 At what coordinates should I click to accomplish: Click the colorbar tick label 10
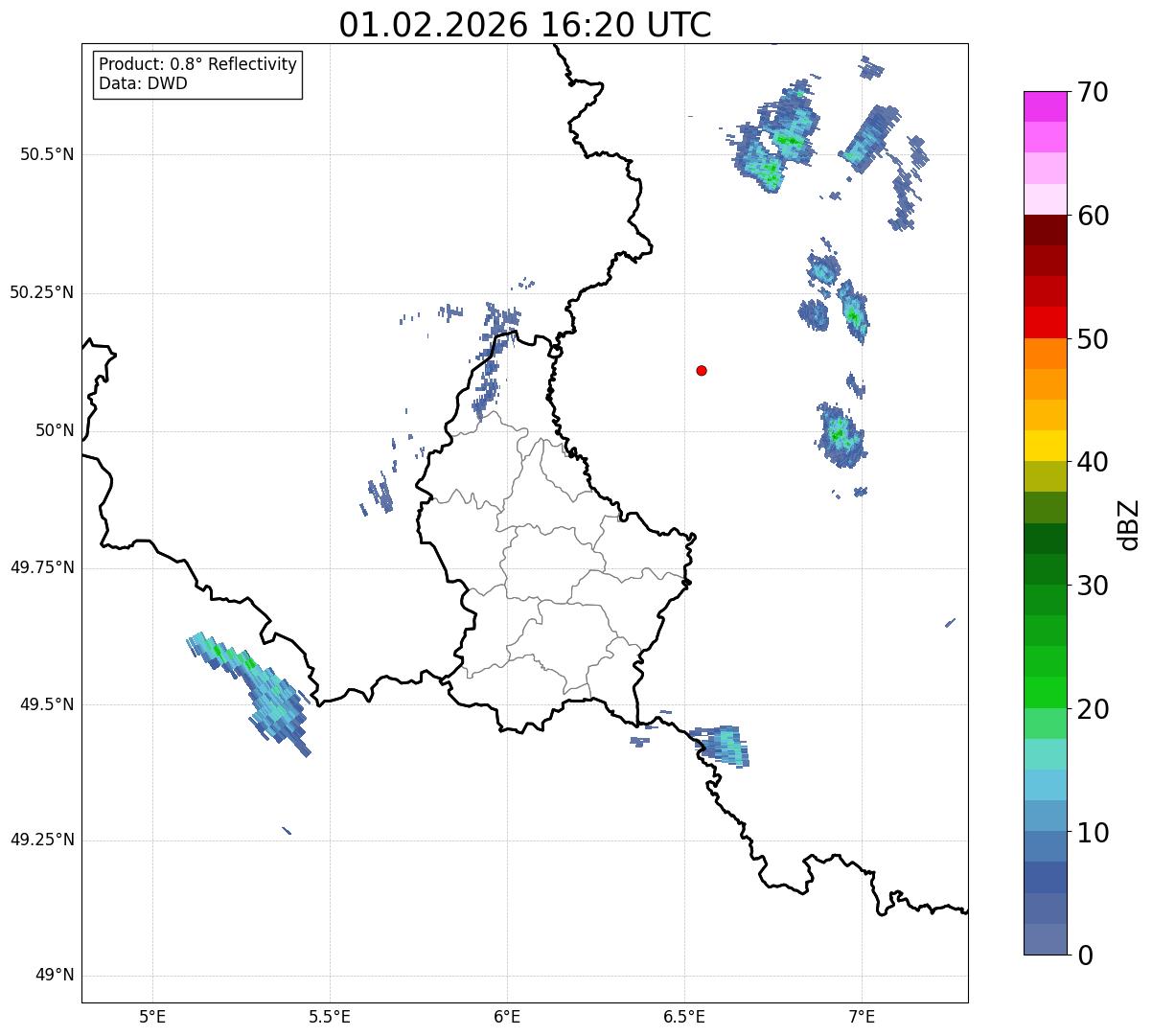pos(1093,833)
